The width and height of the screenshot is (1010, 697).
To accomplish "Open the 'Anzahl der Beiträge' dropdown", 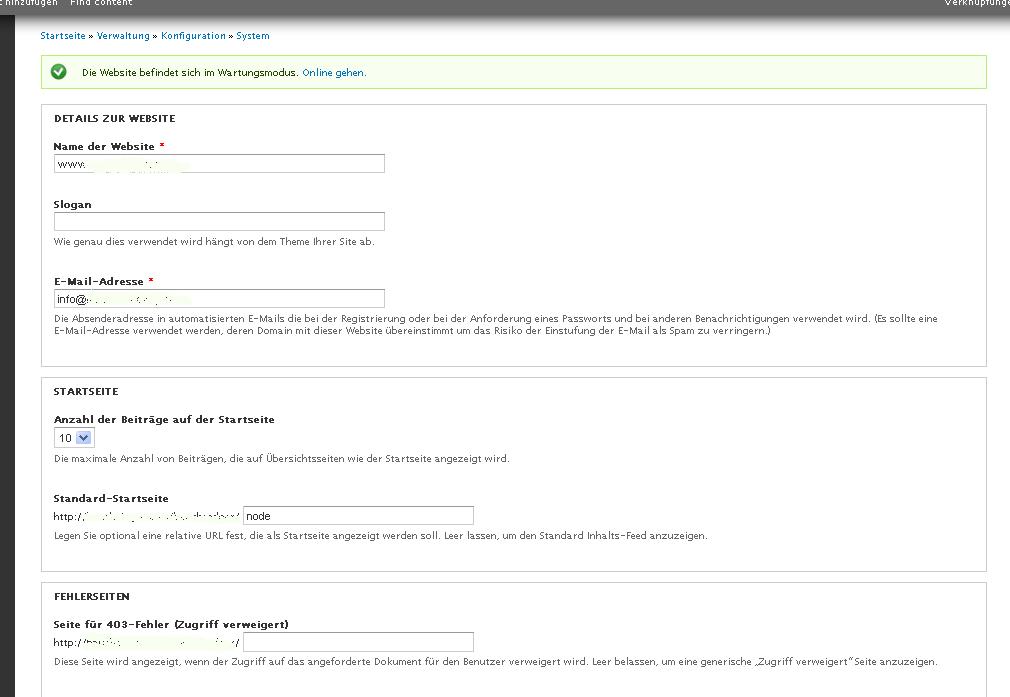I will [x=73, y=438].
